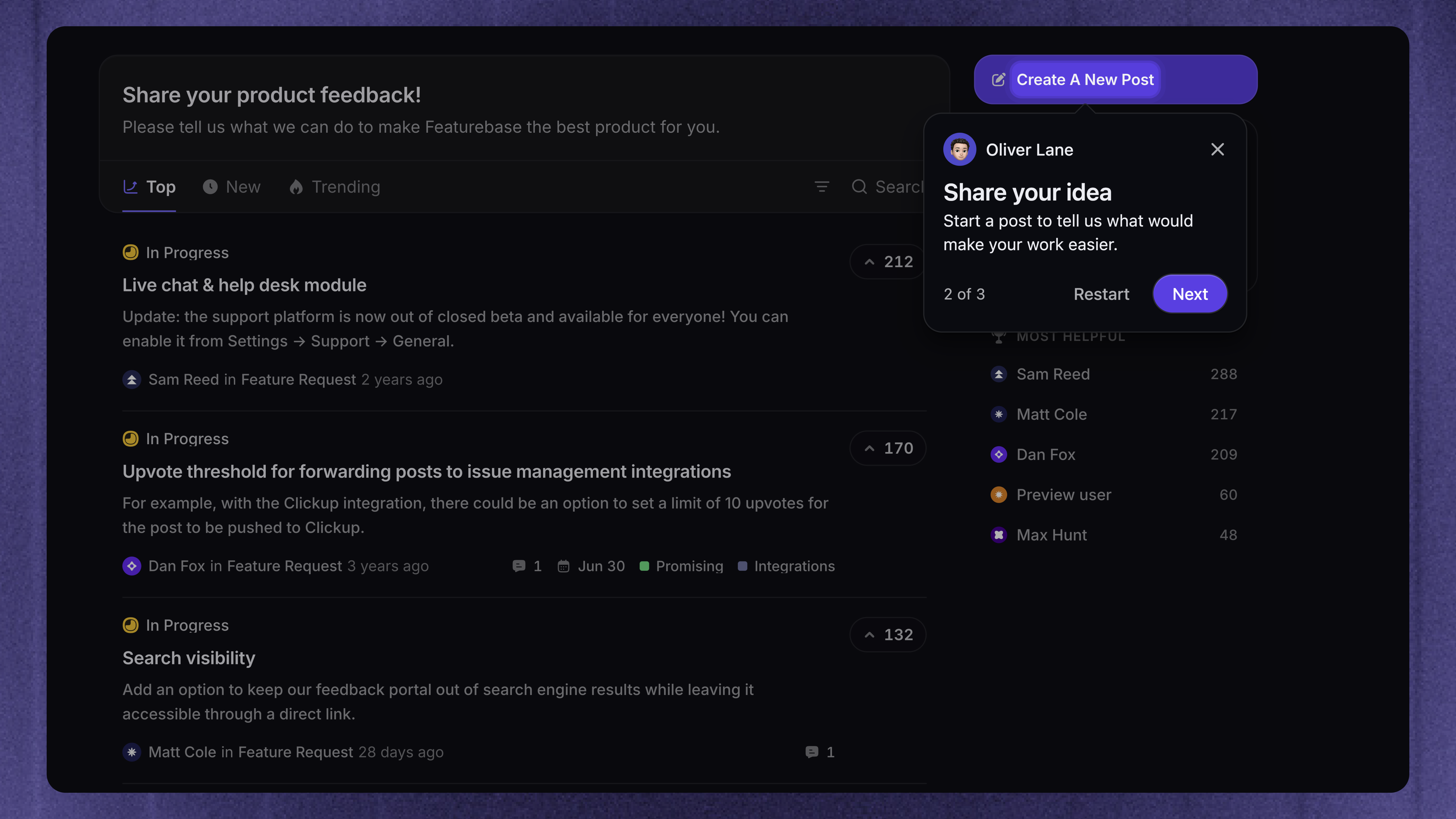
Task: Switch to the New tab
Action: (x=232, y=187)
